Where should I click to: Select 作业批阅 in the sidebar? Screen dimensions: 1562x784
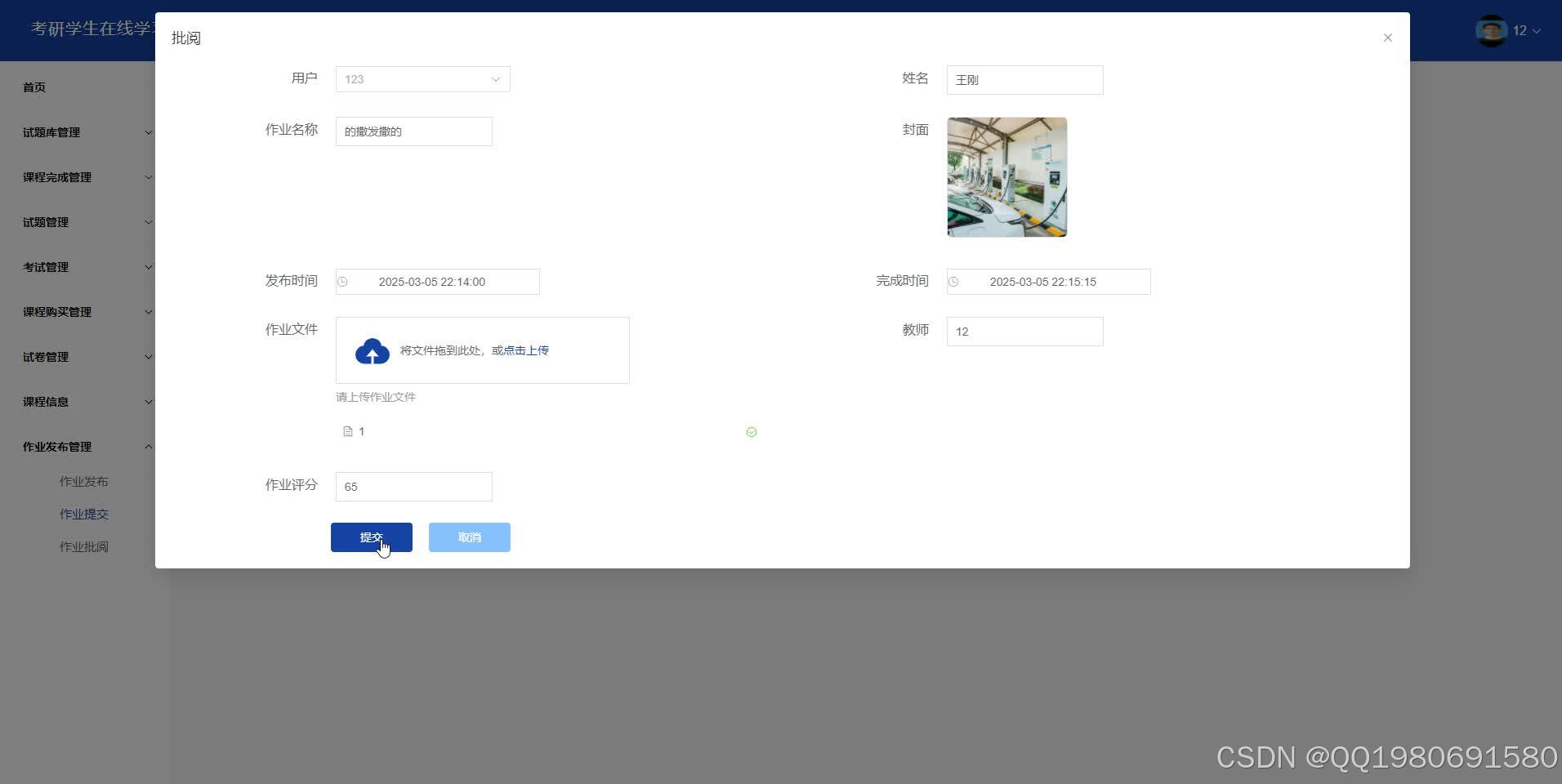point(85,546)
